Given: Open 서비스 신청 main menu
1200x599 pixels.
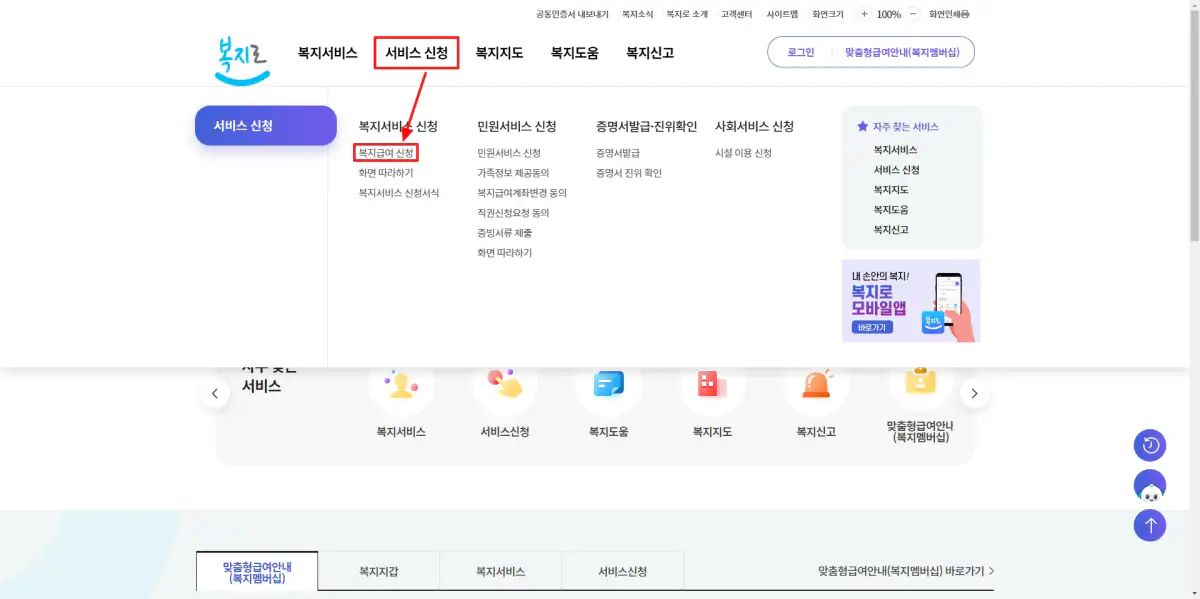Looking at the screenshot, I should point(416,53).
